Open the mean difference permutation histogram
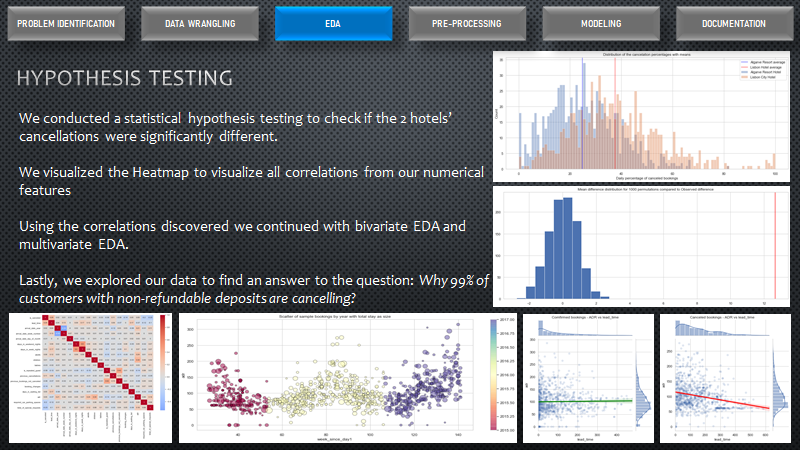Screen dimensions: 800x450 (641, 246)
